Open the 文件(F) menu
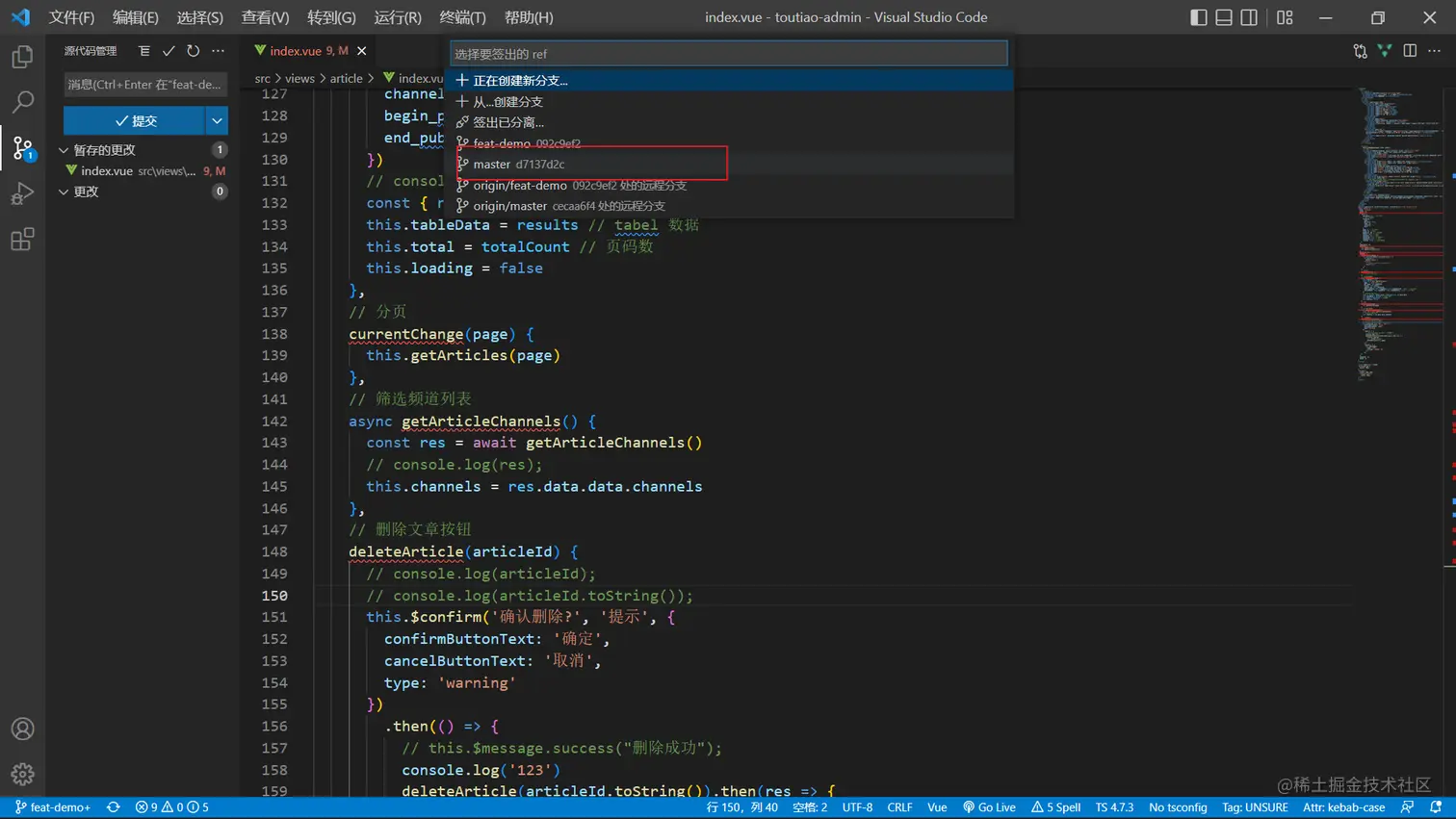 click(x=72, y=17)
